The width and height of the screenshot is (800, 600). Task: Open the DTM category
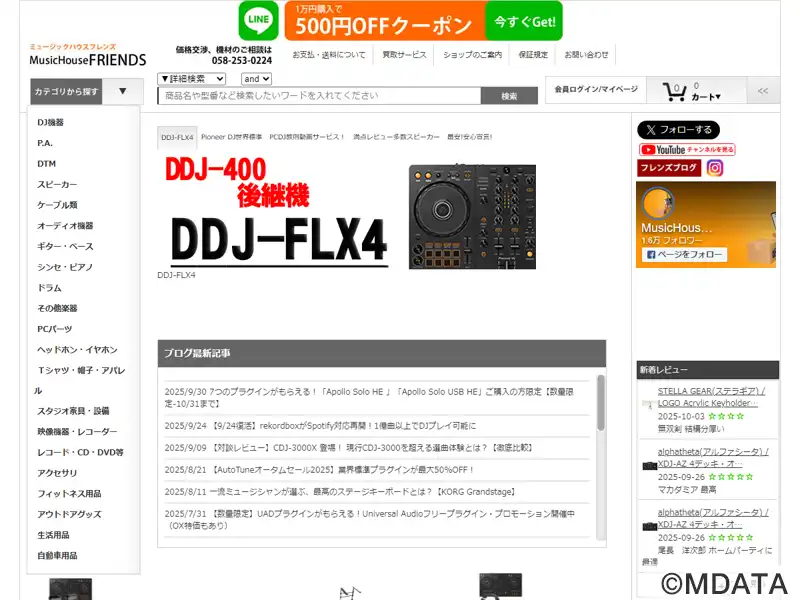pos(46,164)
